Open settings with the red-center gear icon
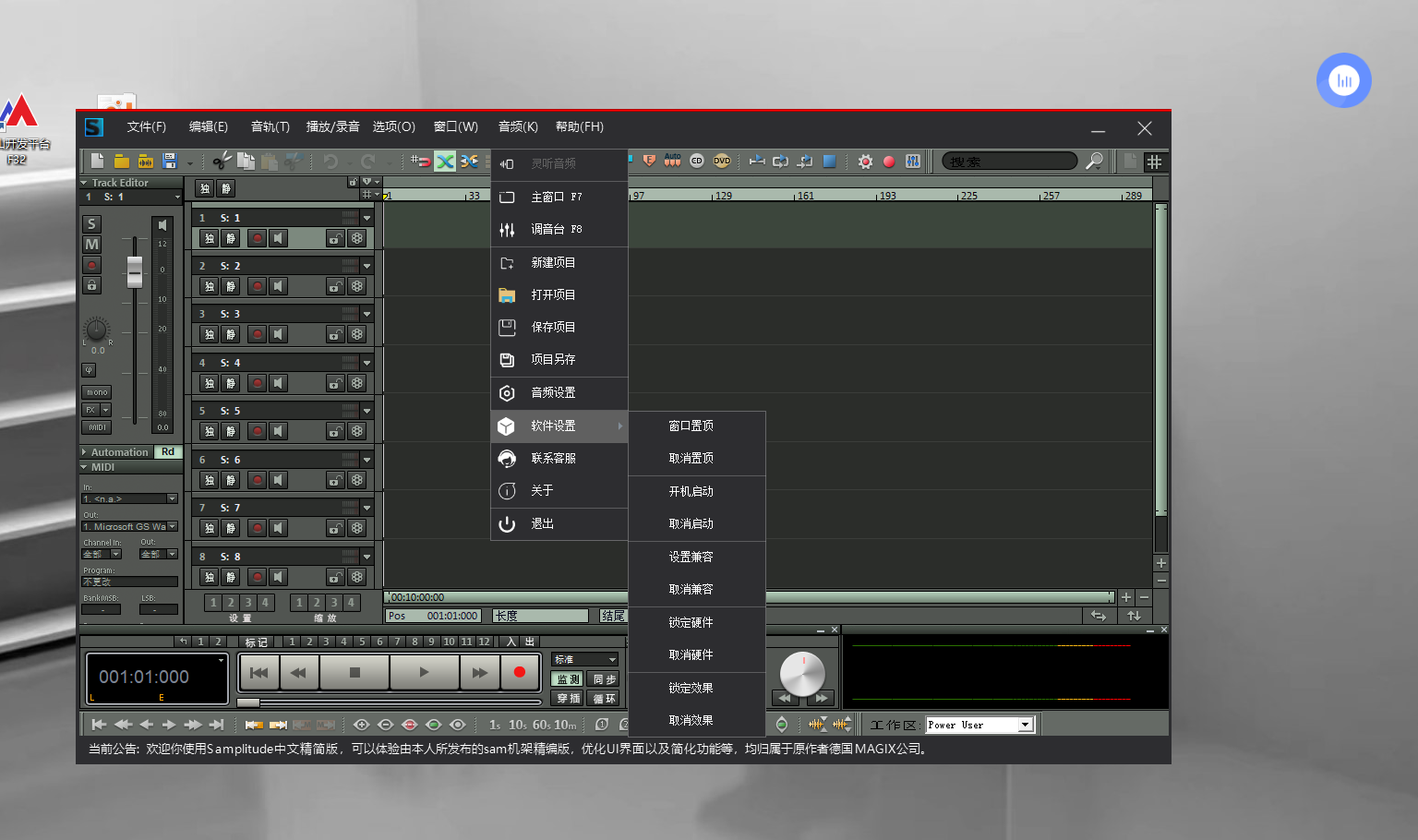This screenshot has width=1418, height=840. [x=865, y=162]
